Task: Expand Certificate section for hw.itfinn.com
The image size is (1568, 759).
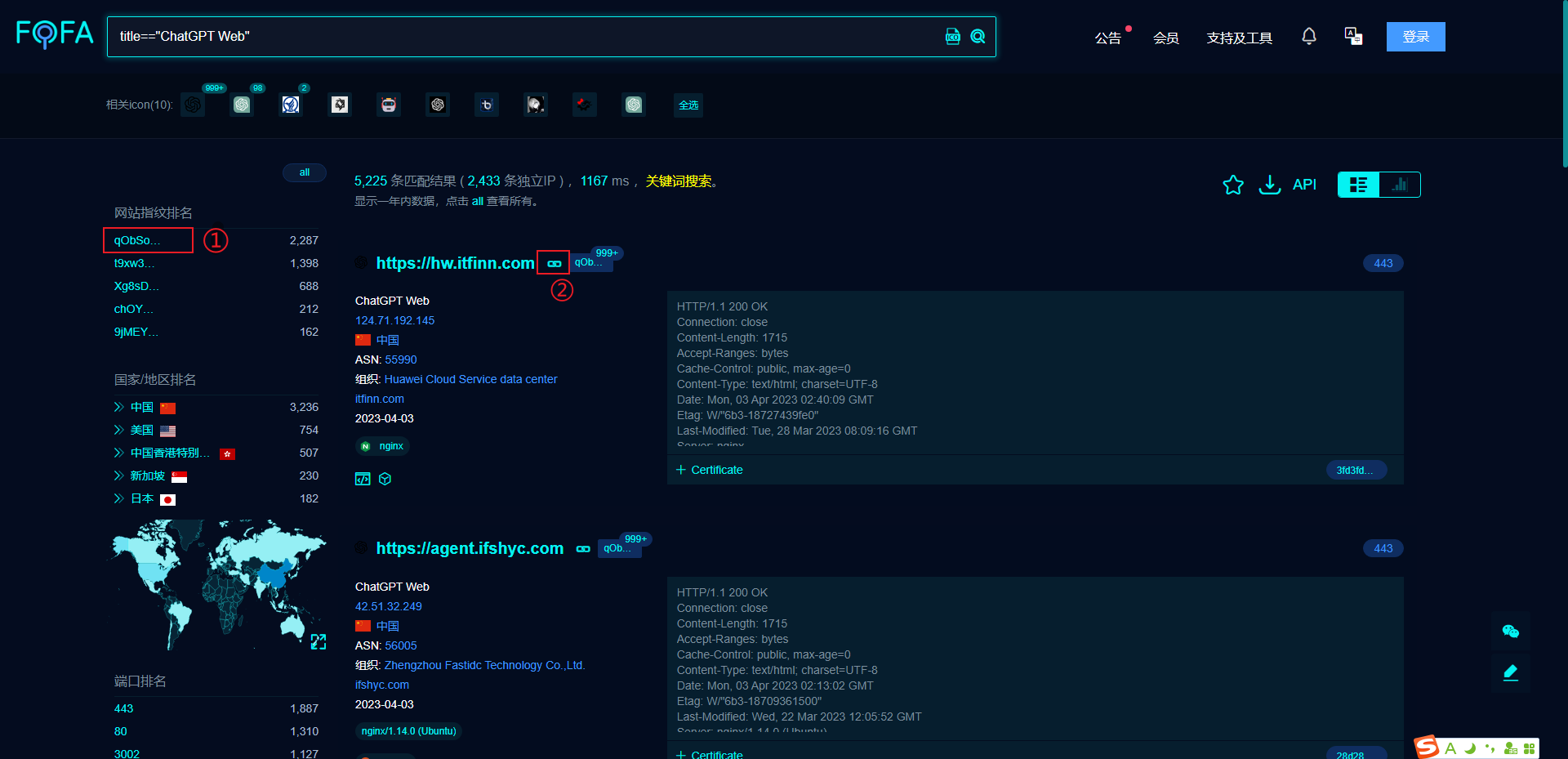Action: click(x=710, y=470)
